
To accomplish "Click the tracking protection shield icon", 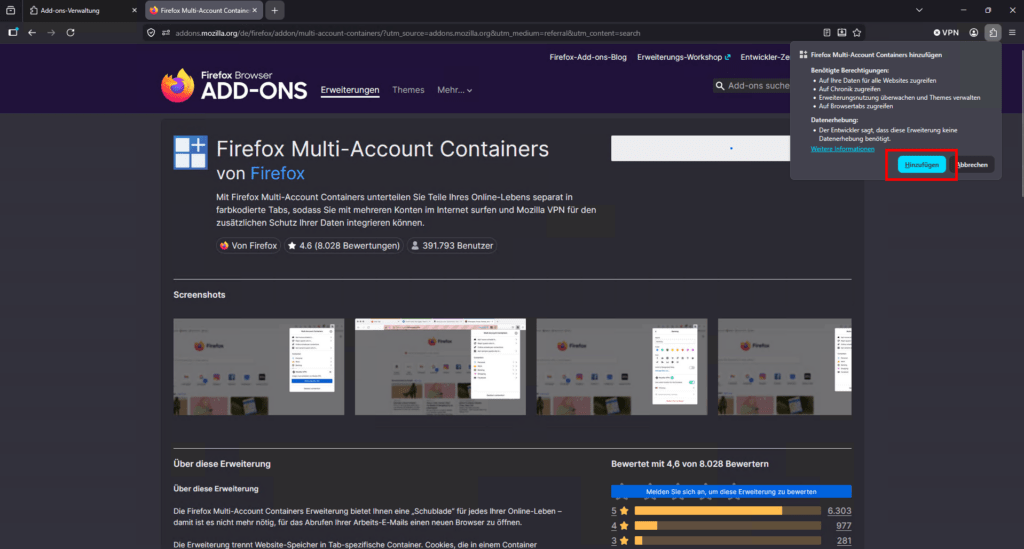I will [x=151, y=33].
